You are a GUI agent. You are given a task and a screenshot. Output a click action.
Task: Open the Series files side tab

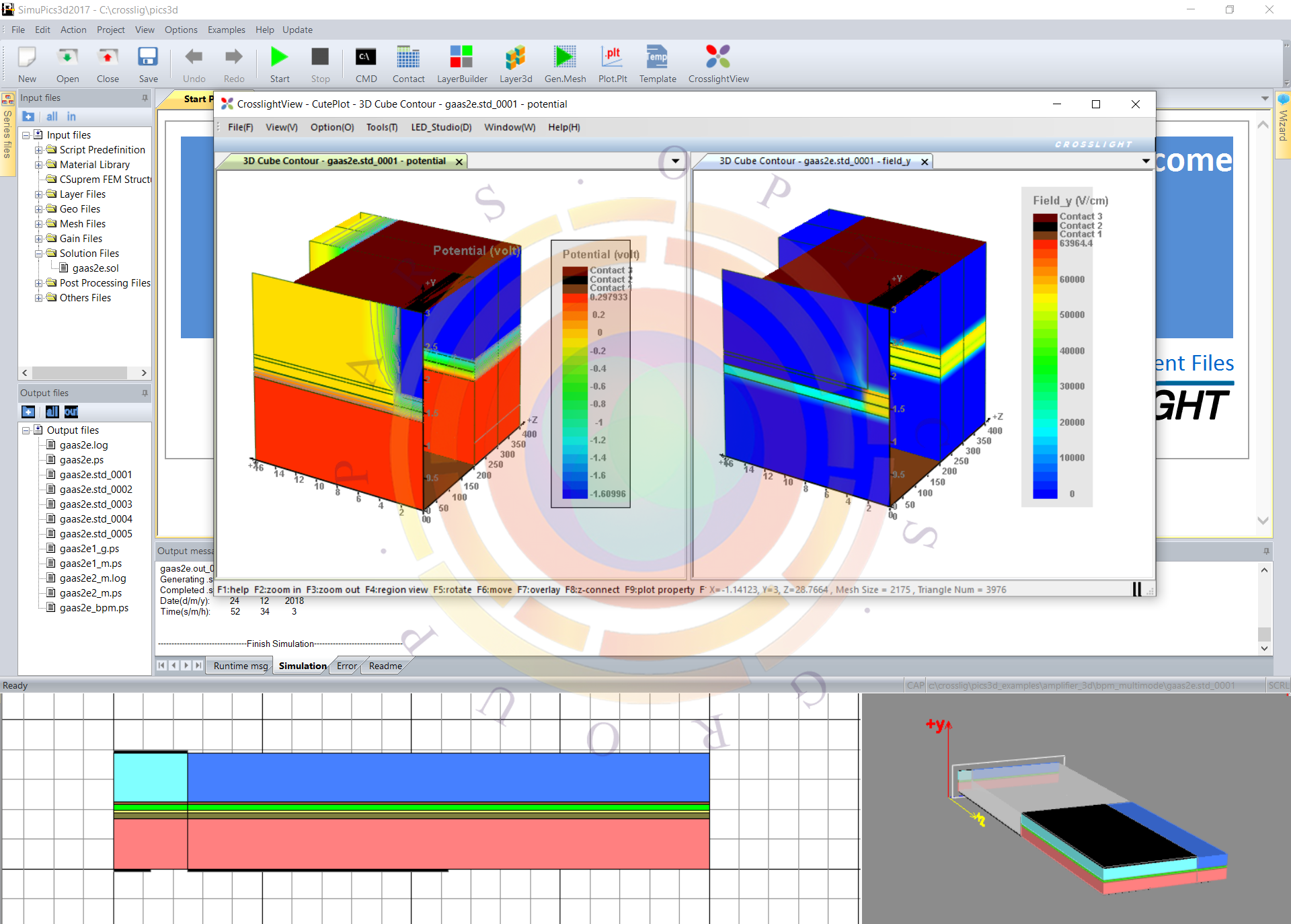(x=7, y=133)
